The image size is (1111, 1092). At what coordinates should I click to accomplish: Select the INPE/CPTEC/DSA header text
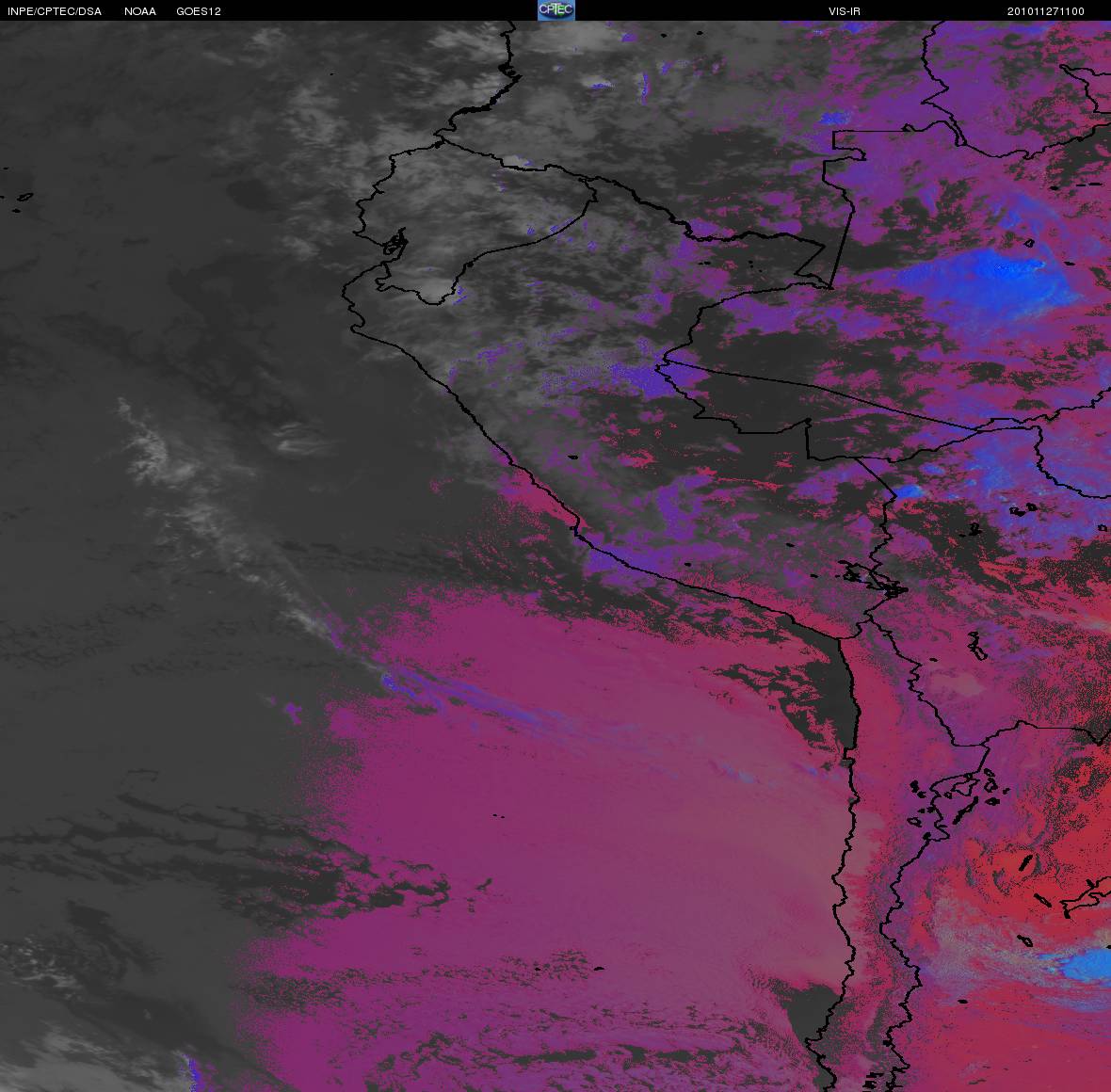(x=55, y=11)
